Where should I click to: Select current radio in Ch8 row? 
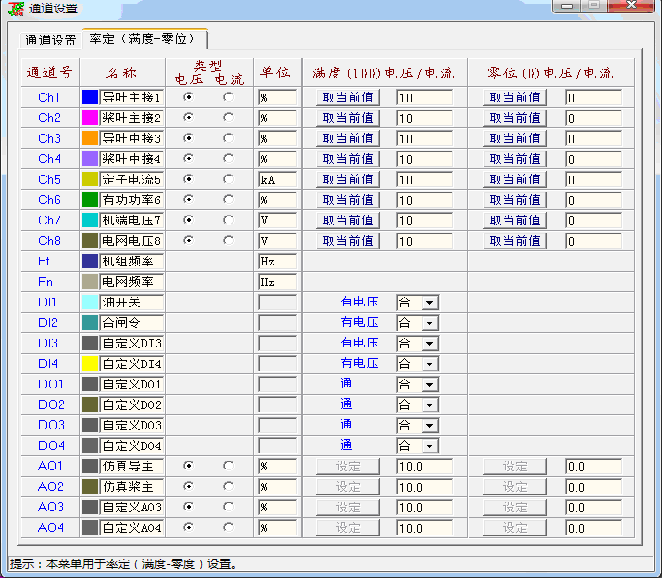228,240
